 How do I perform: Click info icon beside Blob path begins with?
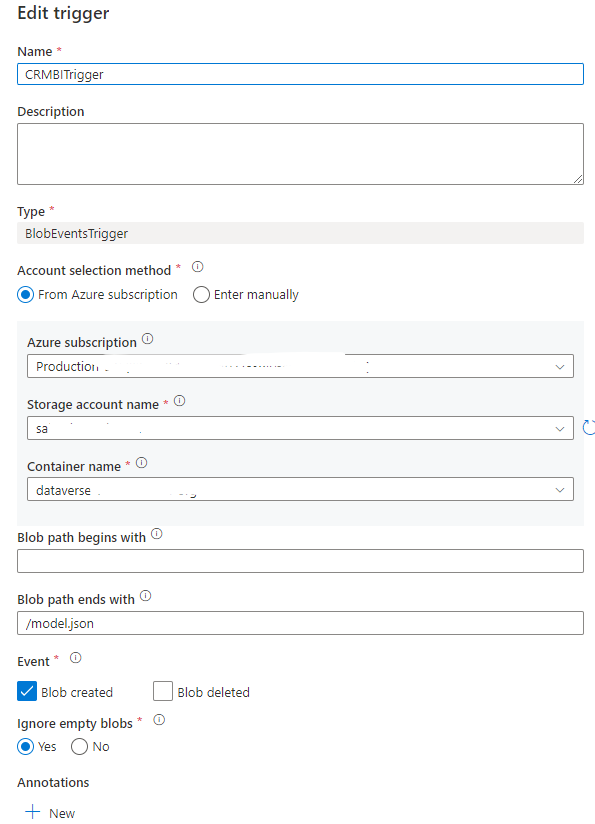[157, 534]
